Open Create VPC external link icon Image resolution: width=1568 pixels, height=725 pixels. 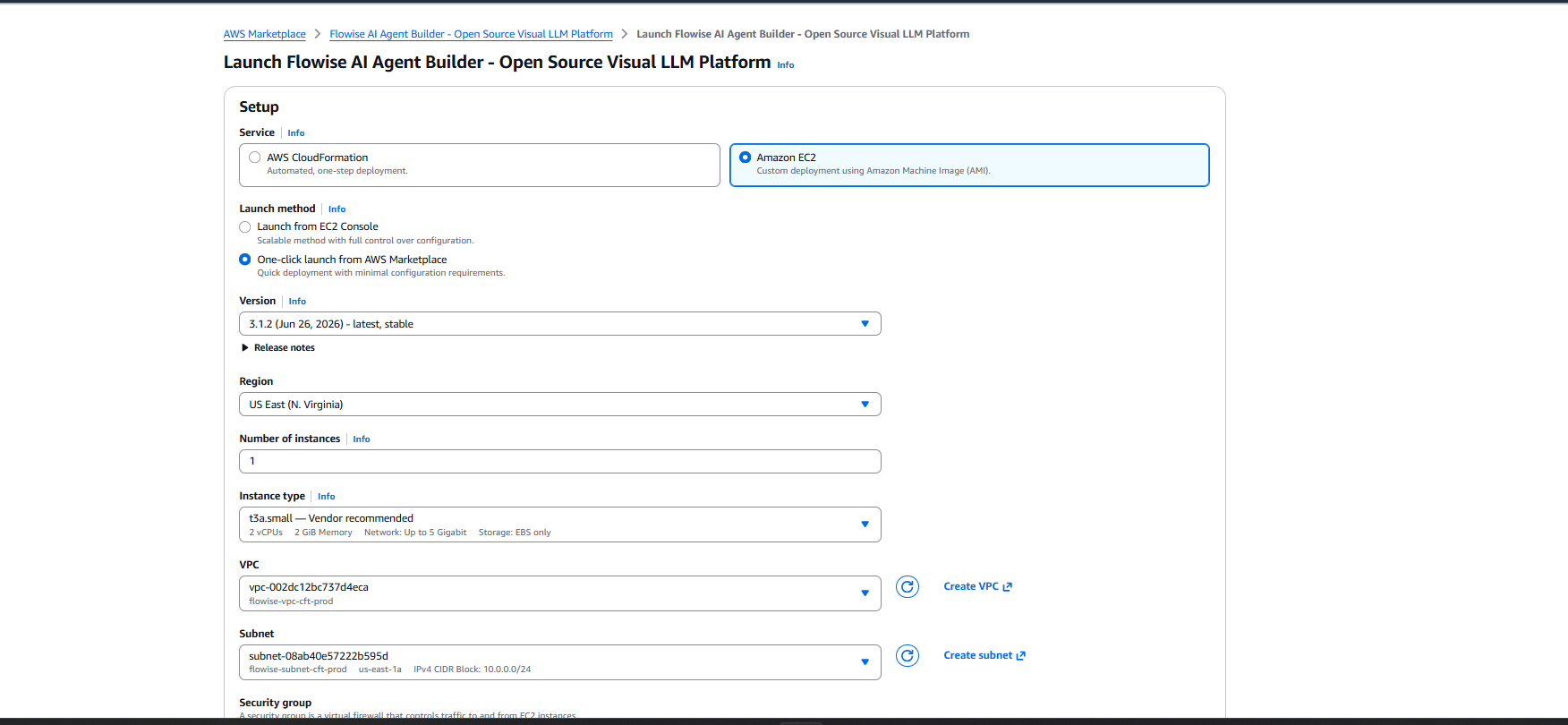click(1008, 587)
